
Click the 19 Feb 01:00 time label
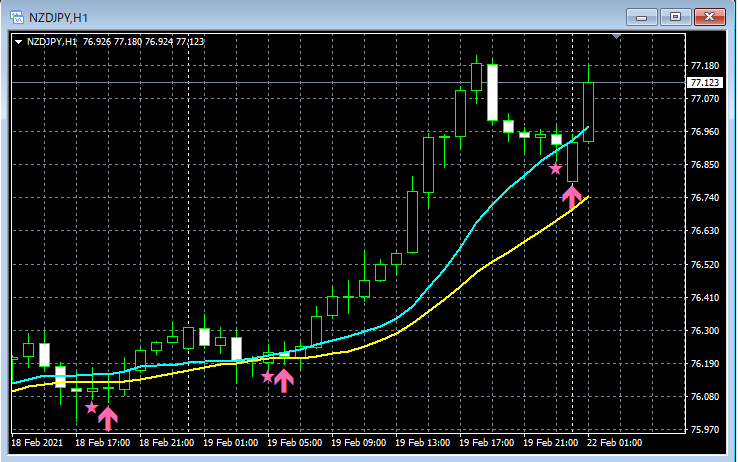click(231, 443)
